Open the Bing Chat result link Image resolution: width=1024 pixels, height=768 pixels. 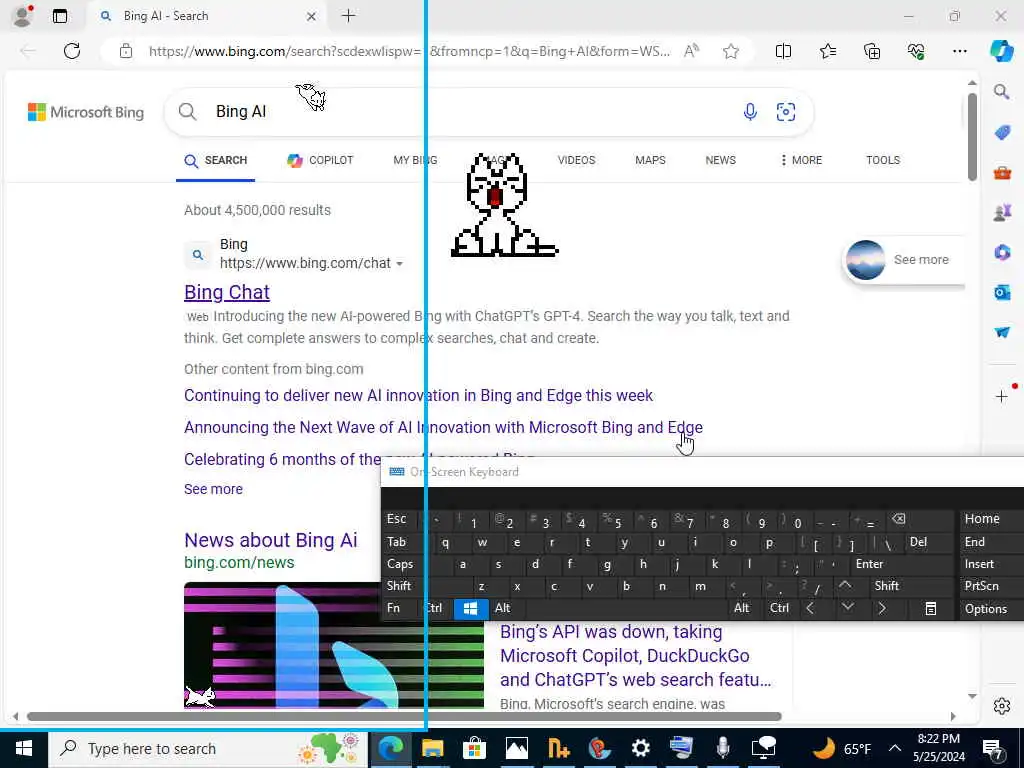click(x=227, y=292)
